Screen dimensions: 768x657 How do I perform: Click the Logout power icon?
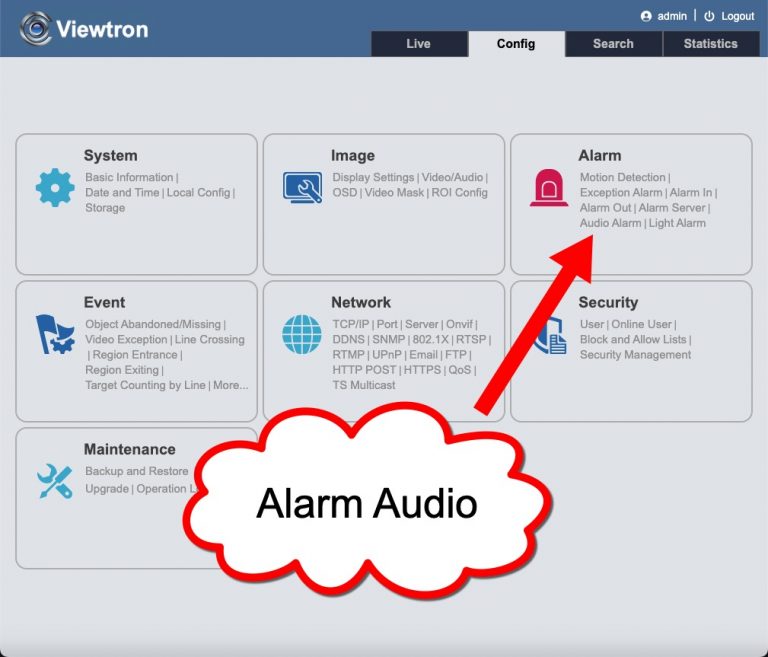(x=709, y=16)
